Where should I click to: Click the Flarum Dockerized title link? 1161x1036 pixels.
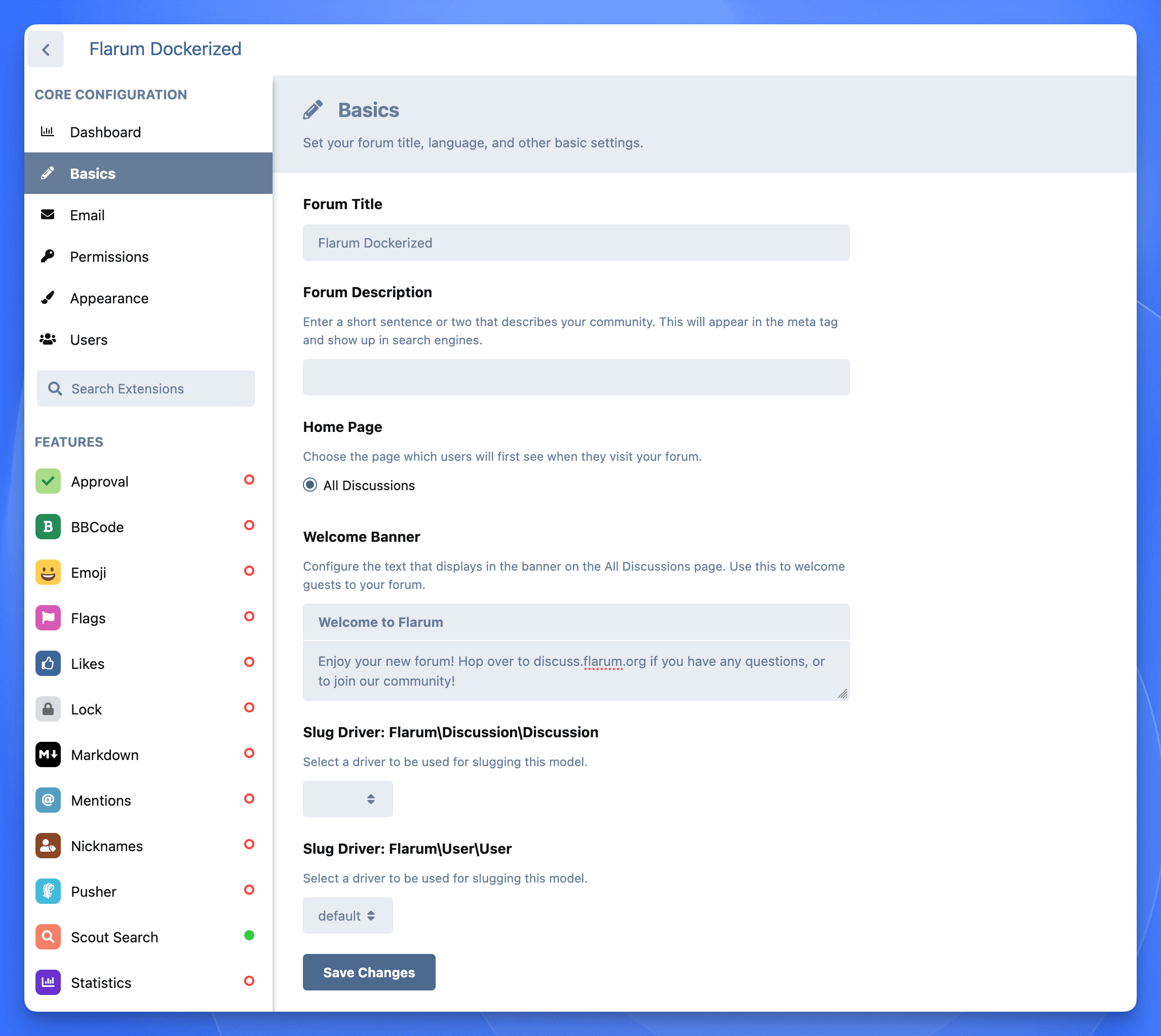(165, 49)
